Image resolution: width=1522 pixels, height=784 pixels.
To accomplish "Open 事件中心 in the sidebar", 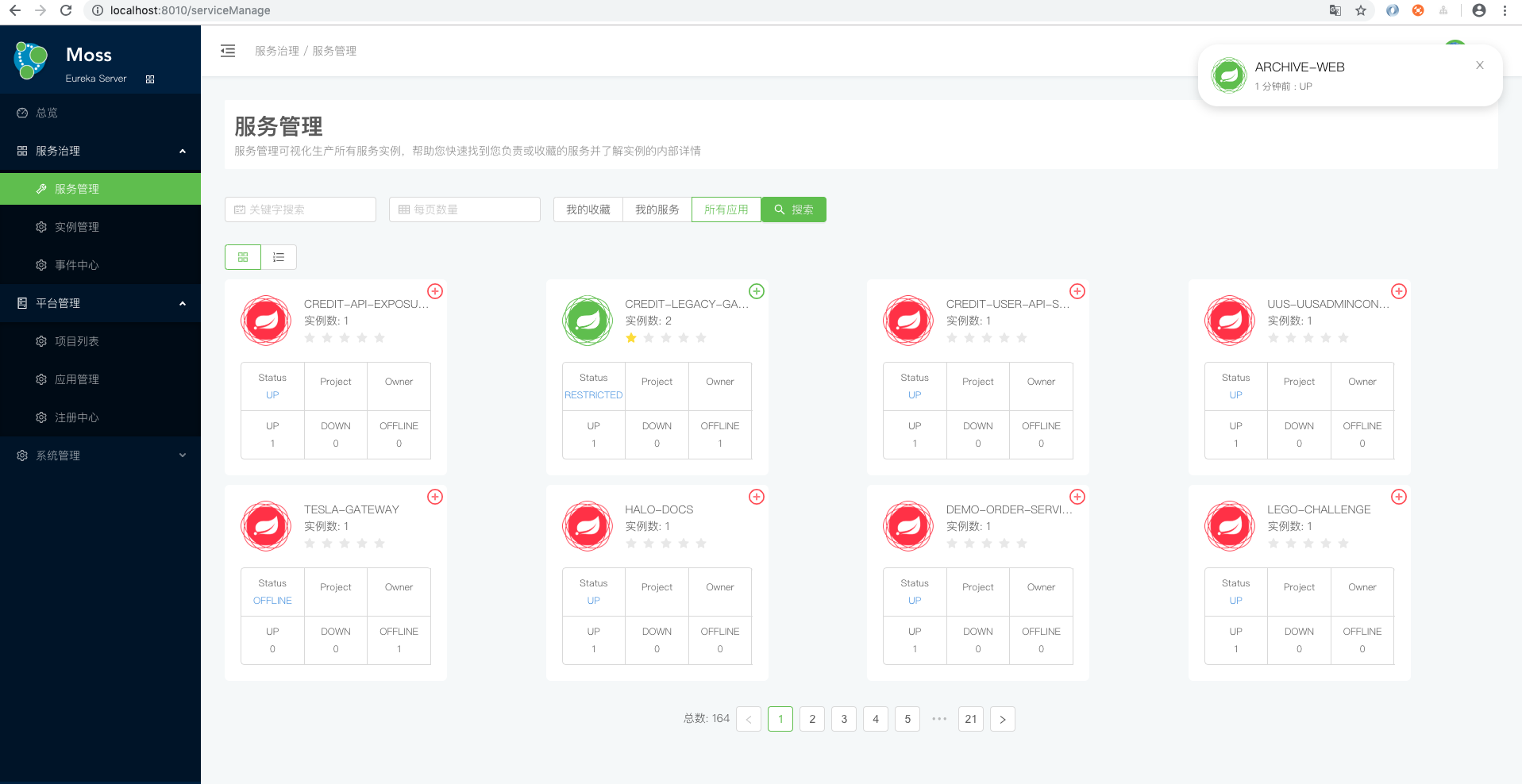I will [x=77, y=265].
